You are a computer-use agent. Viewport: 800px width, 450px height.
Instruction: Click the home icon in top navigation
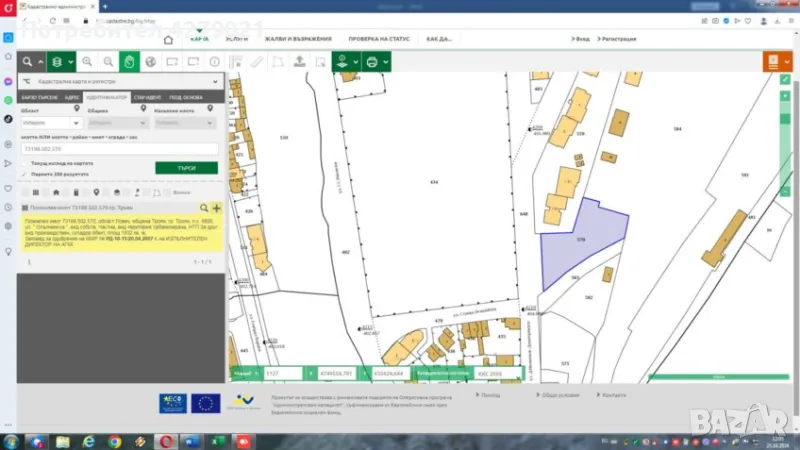coord(168,40)
